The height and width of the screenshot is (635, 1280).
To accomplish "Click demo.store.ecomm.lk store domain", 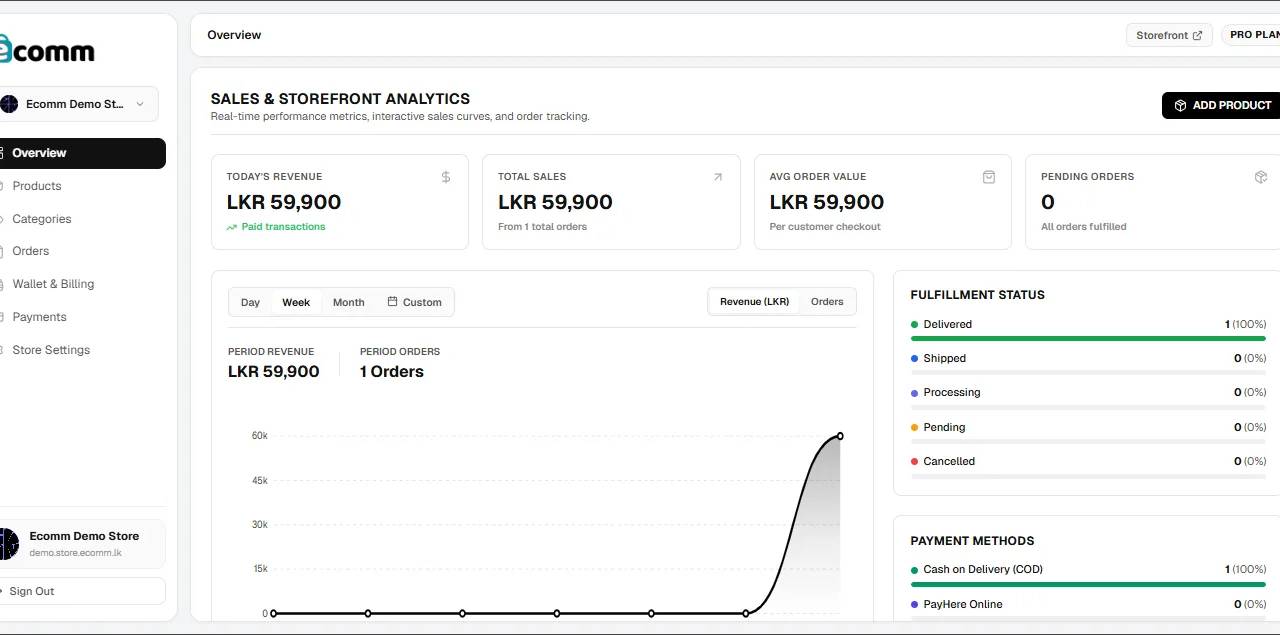I will click(75, 553).
